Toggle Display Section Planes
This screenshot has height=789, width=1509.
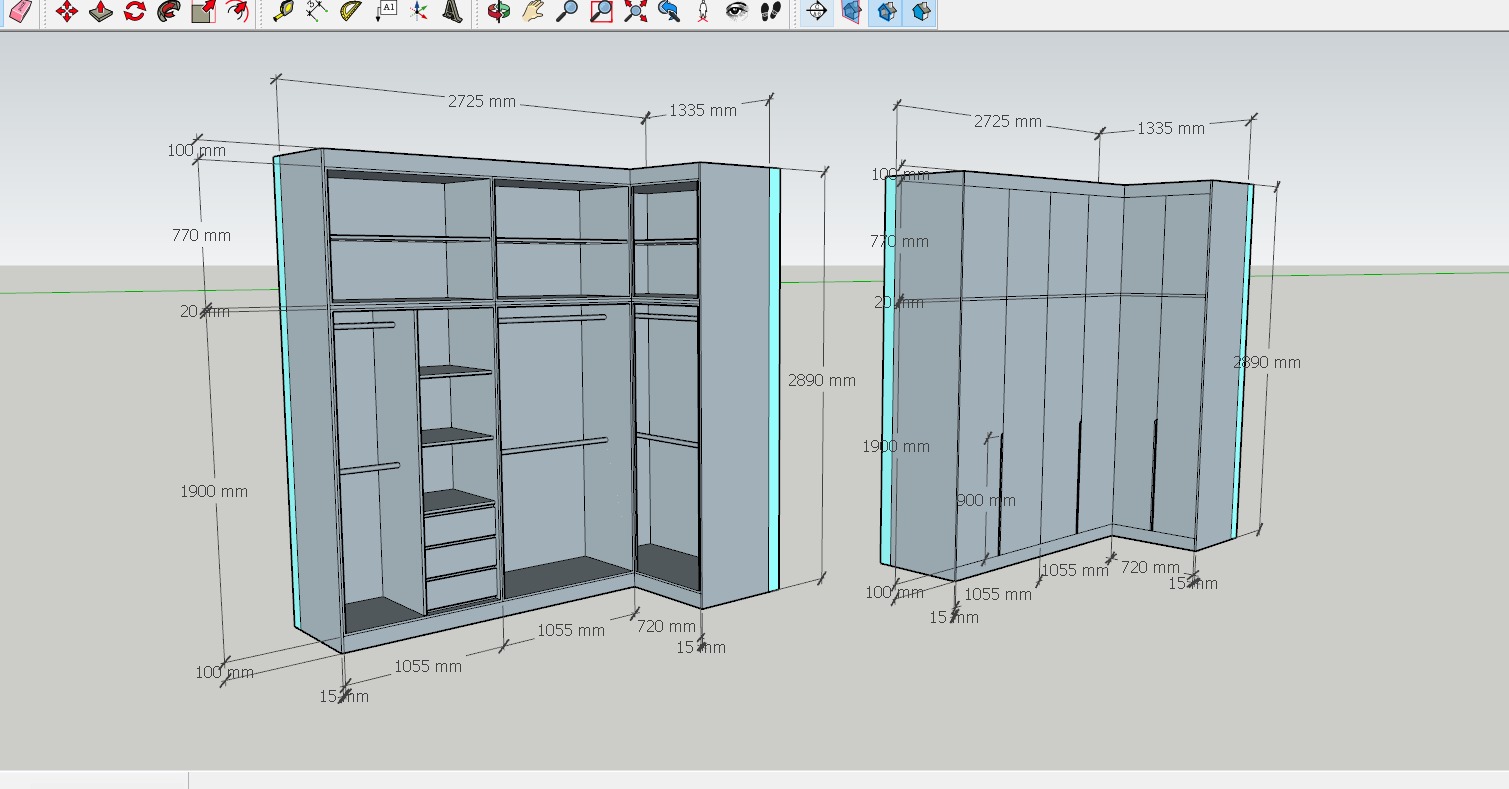851,11
